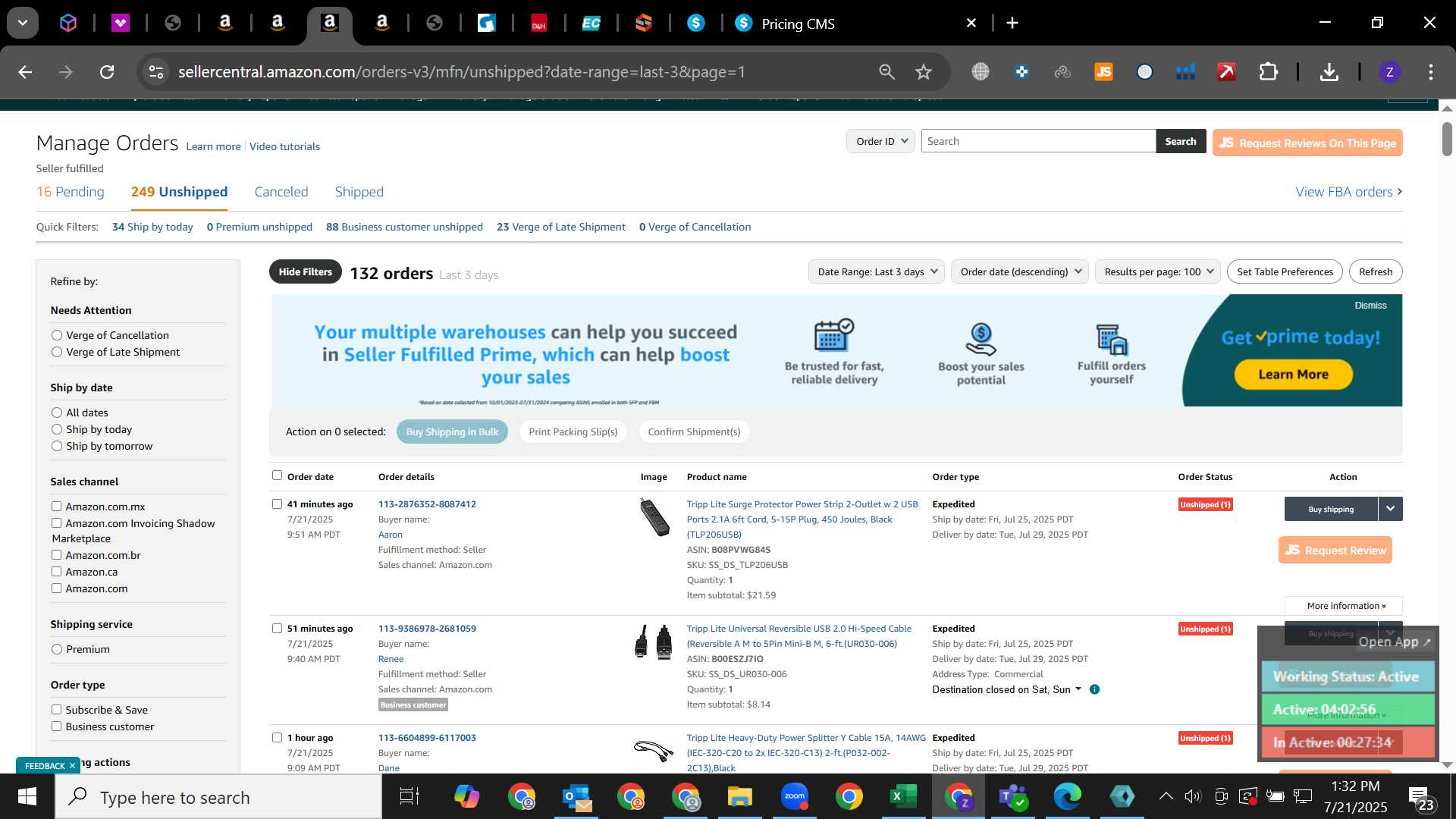The width and height of the screenshot is (1456, 819).
Task: Click Open App on the working status widget
Action: (1395, 642)
